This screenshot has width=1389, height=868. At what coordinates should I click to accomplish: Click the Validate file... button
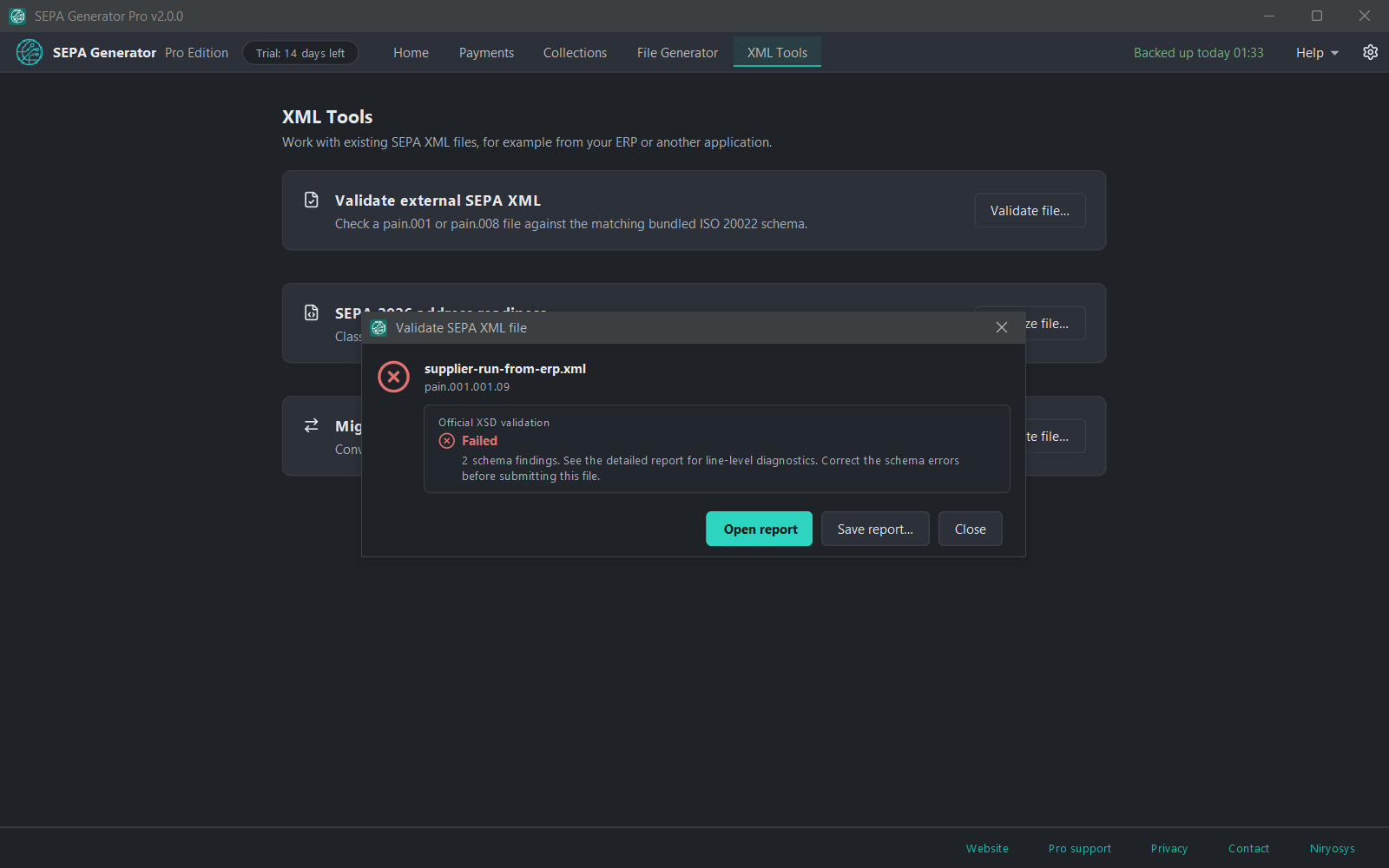coord(1030,211)
